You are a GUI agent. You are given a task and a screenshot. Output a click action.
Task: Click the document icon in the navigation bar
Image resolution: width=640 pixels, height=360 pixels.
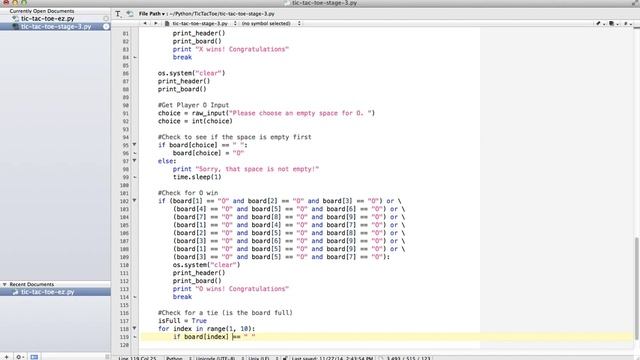pyautogui.click(x=167, y=24)
